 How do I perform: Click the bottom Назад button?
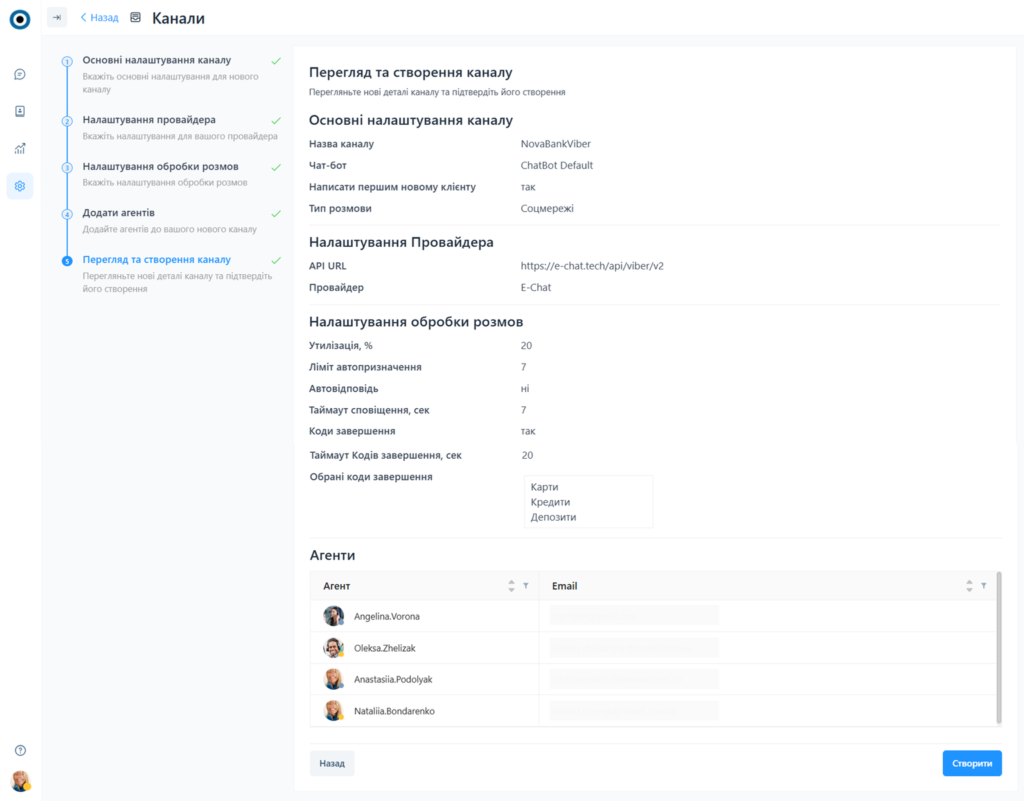(332, 763)
